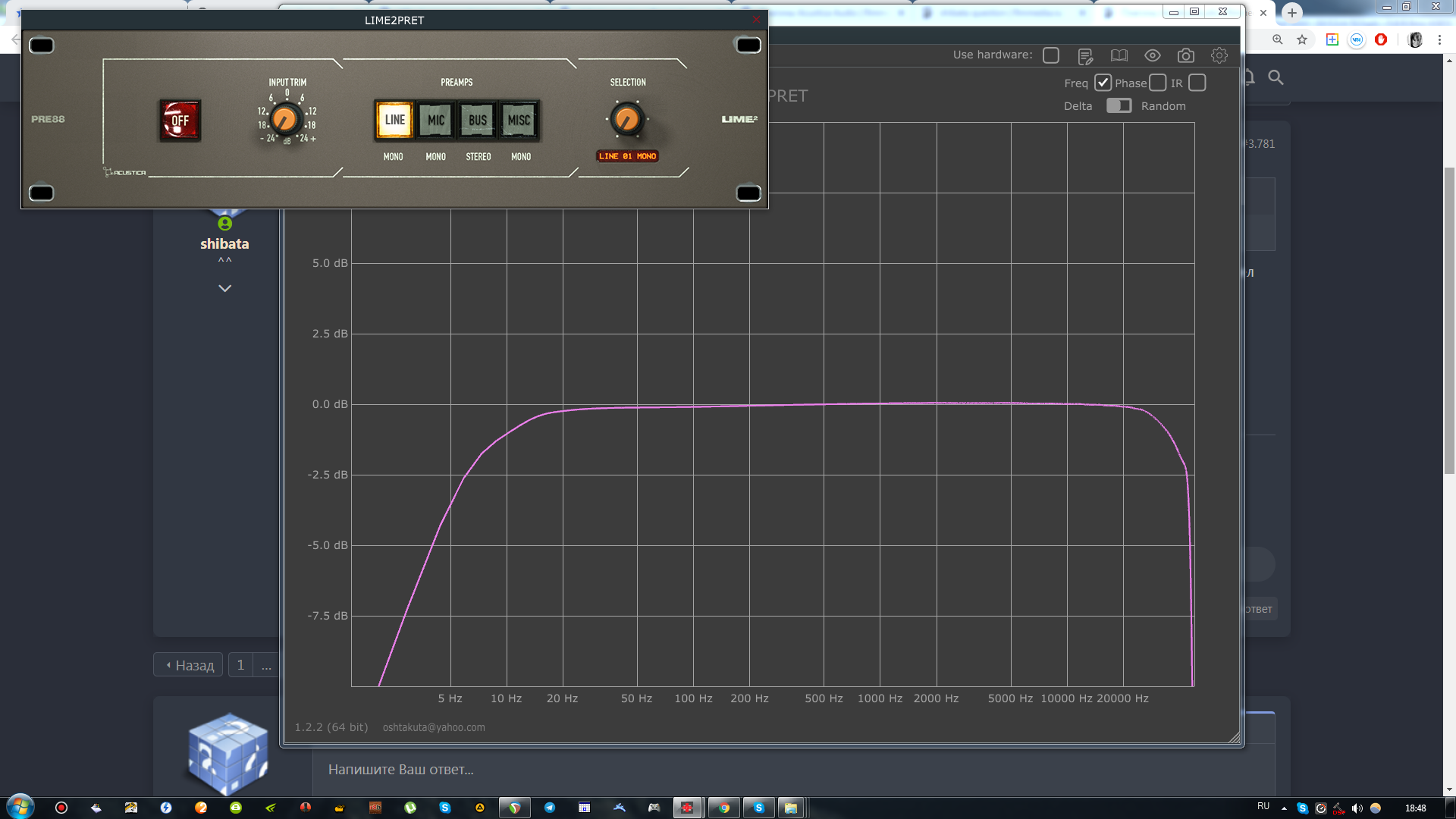1456x819 pixels.
Task: Select the MIC preamp button
Action: (436, 120)
